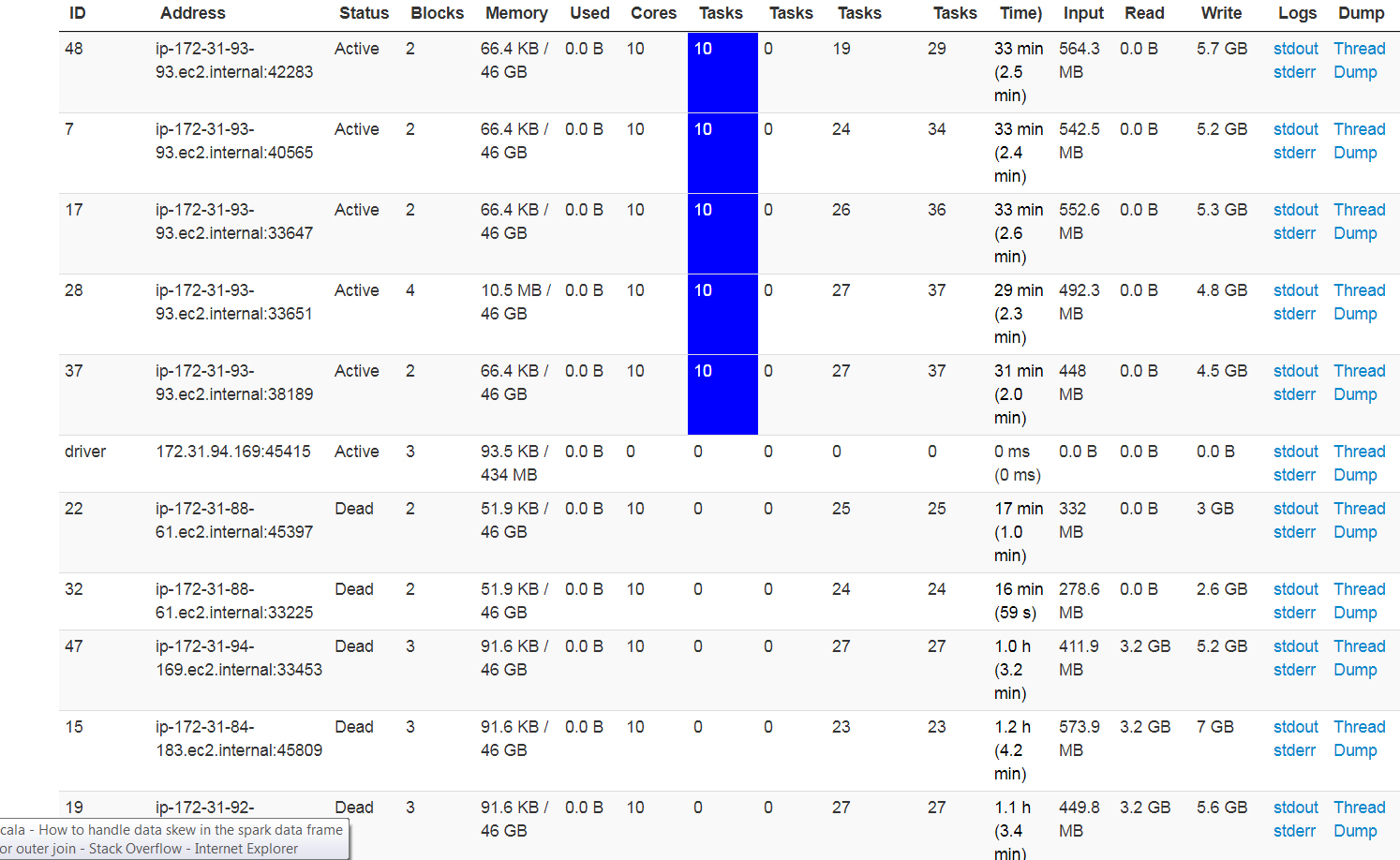Screen dimensions: 1400x860
Task: Sort table by Write column header
Action: pyautogui.click(x=1221, y=13)
